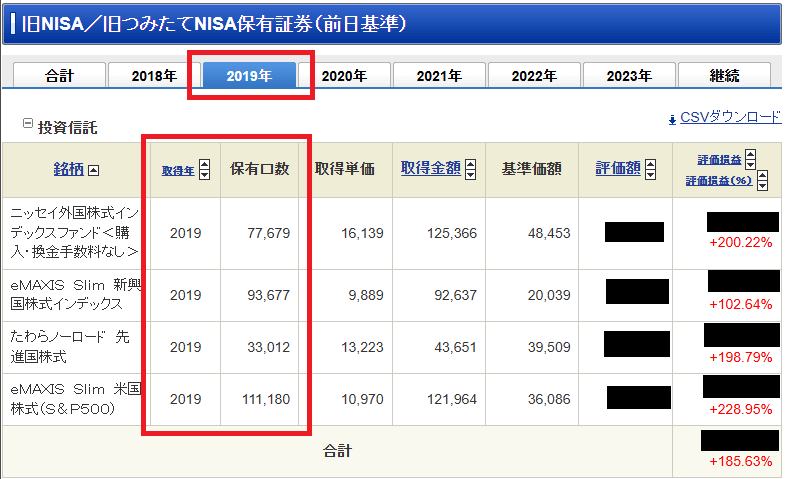This screenshot has height=479, width=785.
Task: Show the 2022年 holdings tab
Action: [x=534, y=76]
